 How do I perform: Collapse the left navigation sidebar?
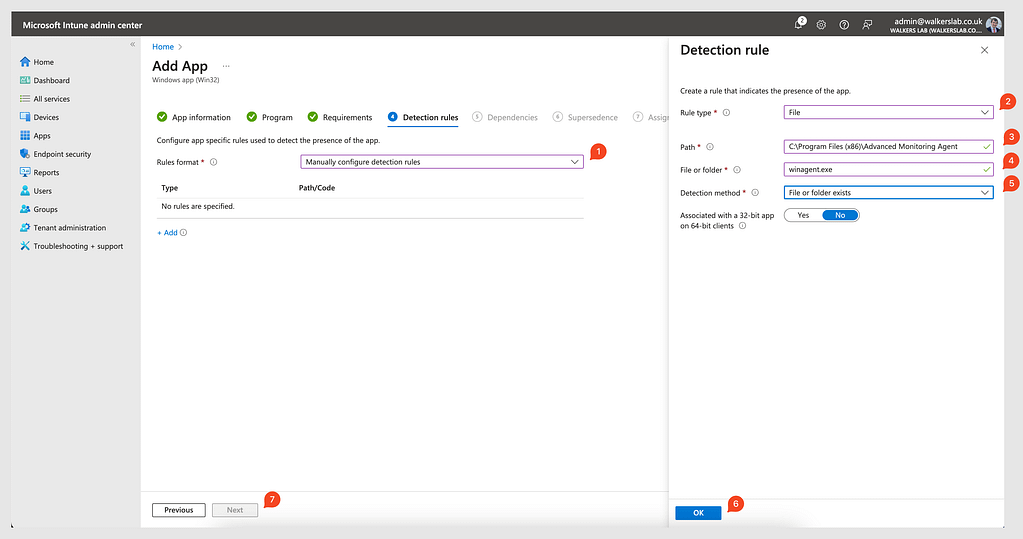coord(133,45)
